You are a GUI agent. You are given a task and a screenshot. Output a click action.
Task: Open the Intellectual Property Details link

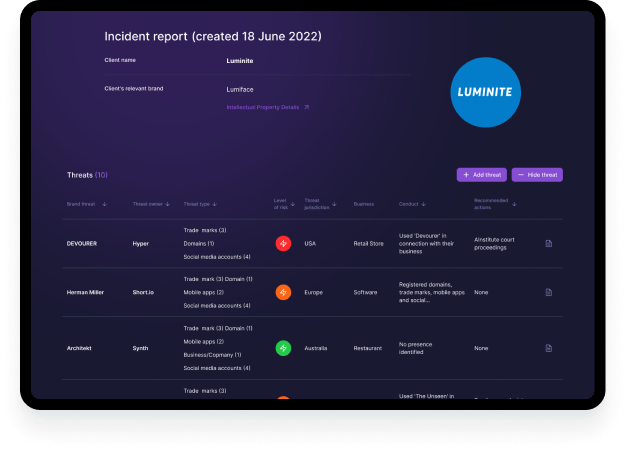coord(263,107)
